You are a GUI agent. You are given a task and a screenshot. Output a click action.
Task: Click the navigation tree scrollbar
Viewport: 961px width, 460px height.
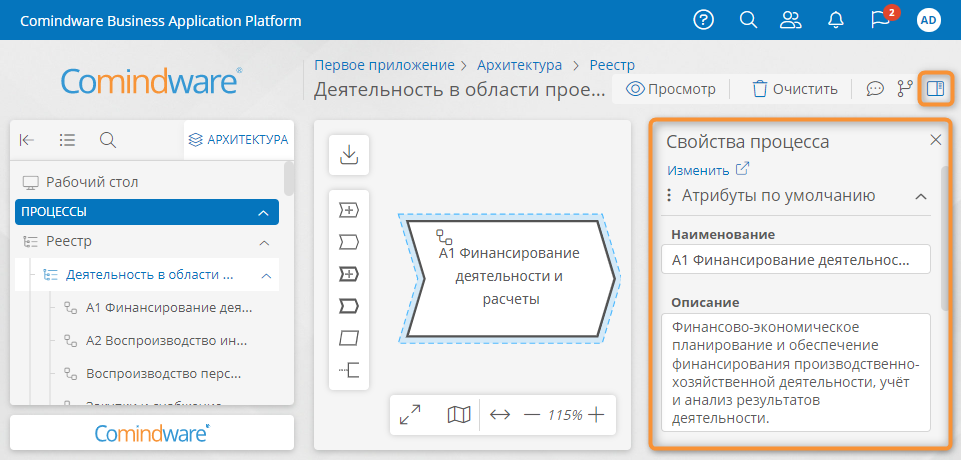pos(289,179)
